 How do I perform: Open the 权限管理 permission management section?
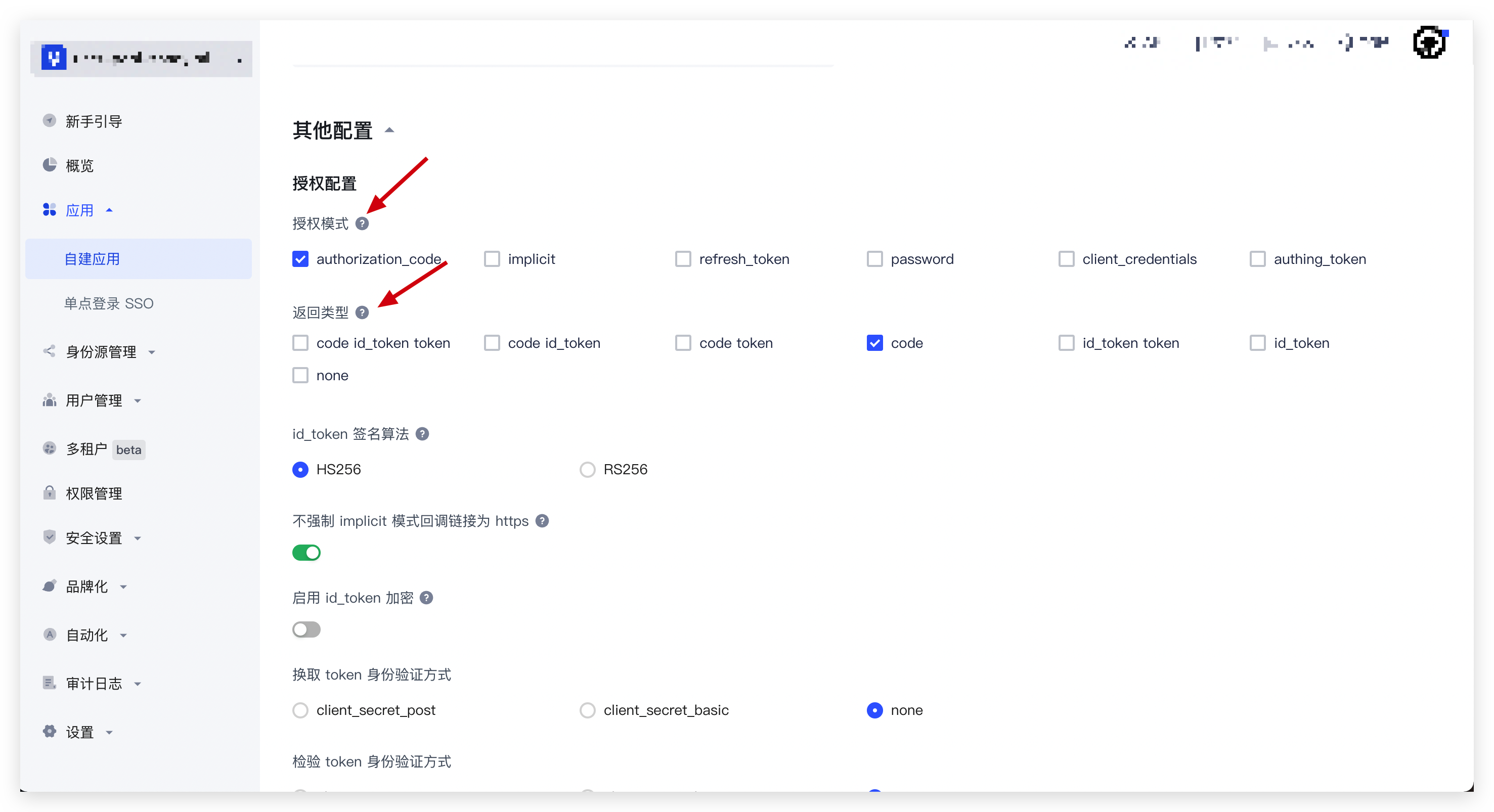[x=94, y=493]
